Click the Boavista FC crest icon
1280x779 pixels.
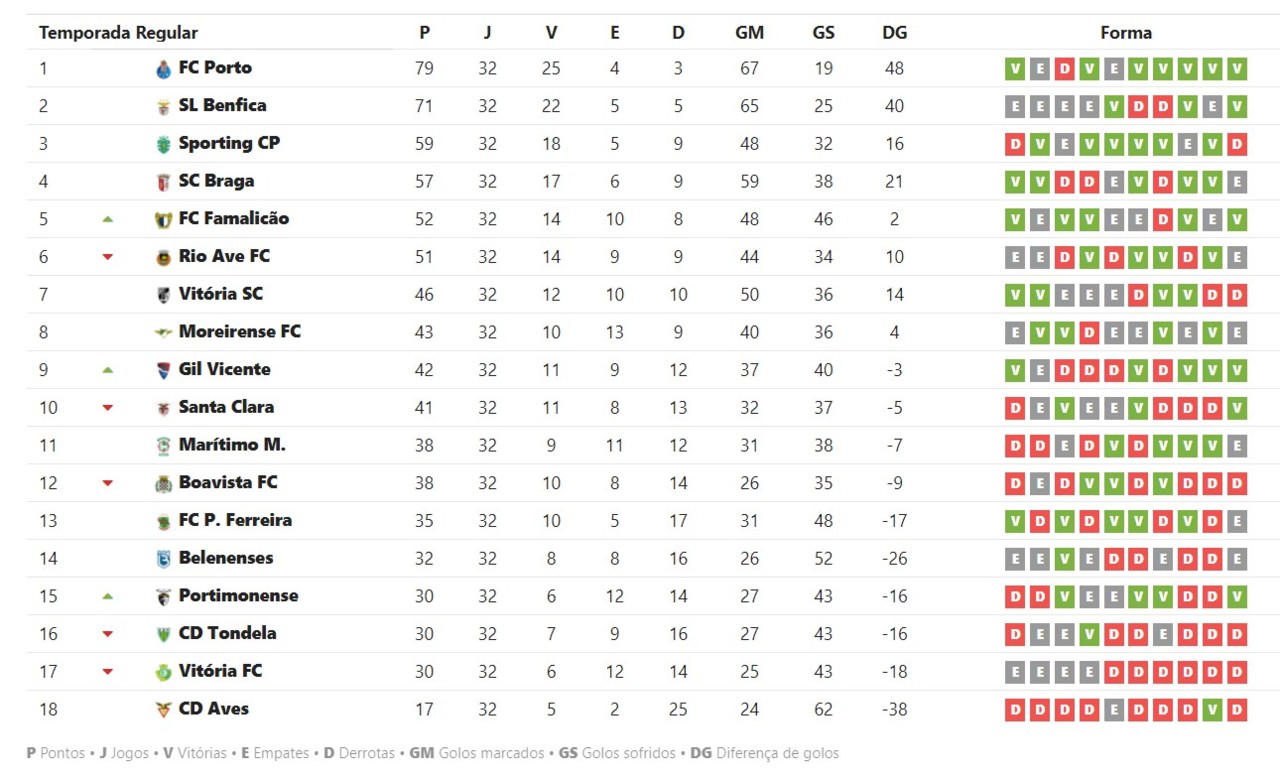(x=164, y=484)
